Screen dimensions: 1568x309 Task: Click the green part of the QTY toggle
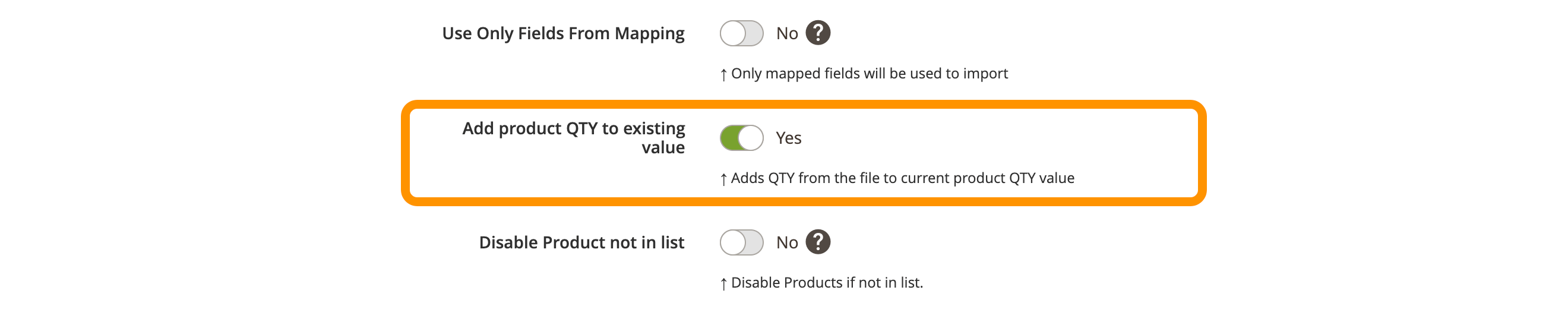coord(729,138)
